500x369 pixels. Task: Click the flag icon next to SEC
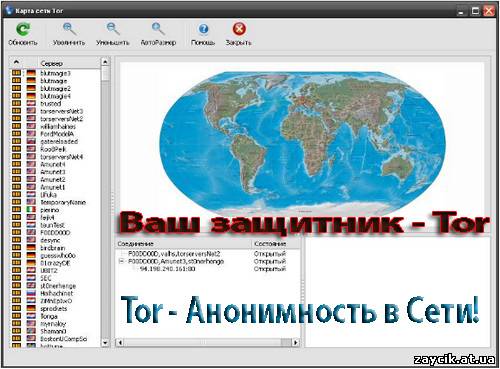31,278
